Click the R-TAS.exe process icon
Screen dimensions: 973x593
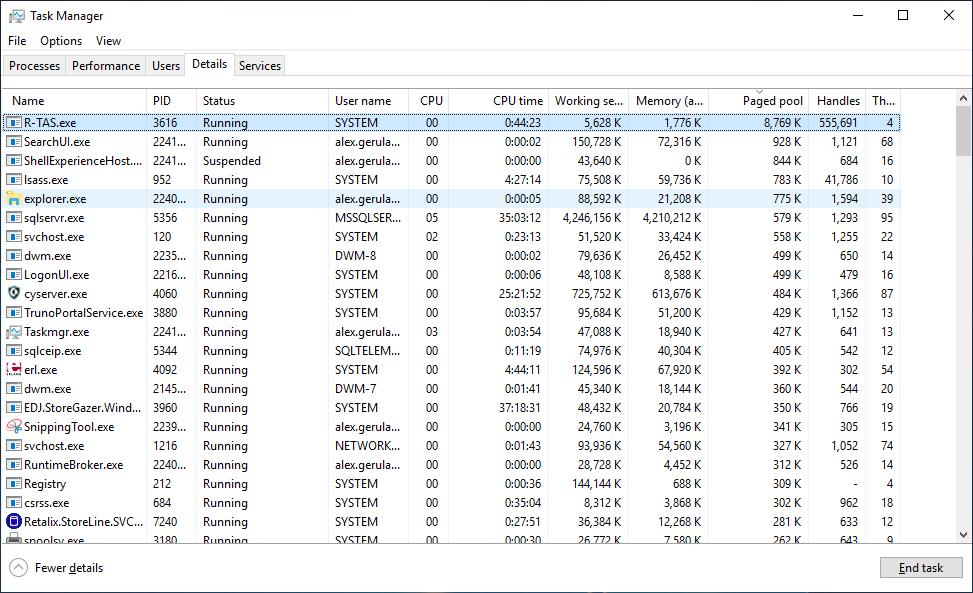[x=14, y=123]
